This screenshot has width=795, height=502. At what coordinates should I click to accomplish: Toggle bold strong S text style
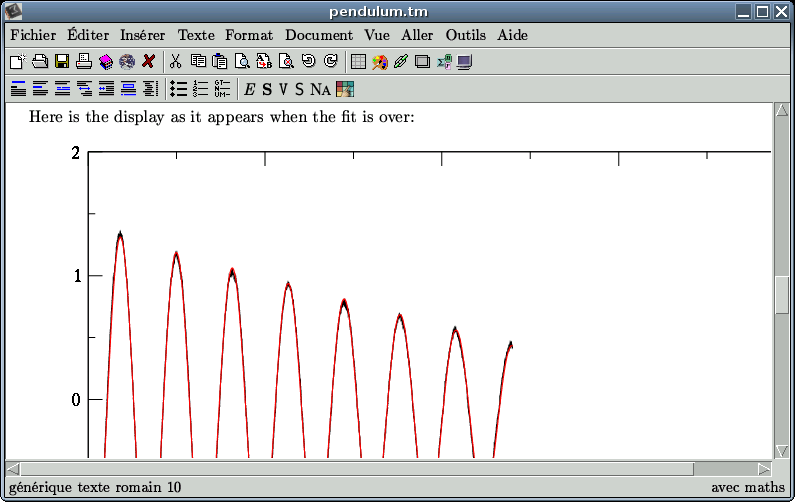point(267,89)
